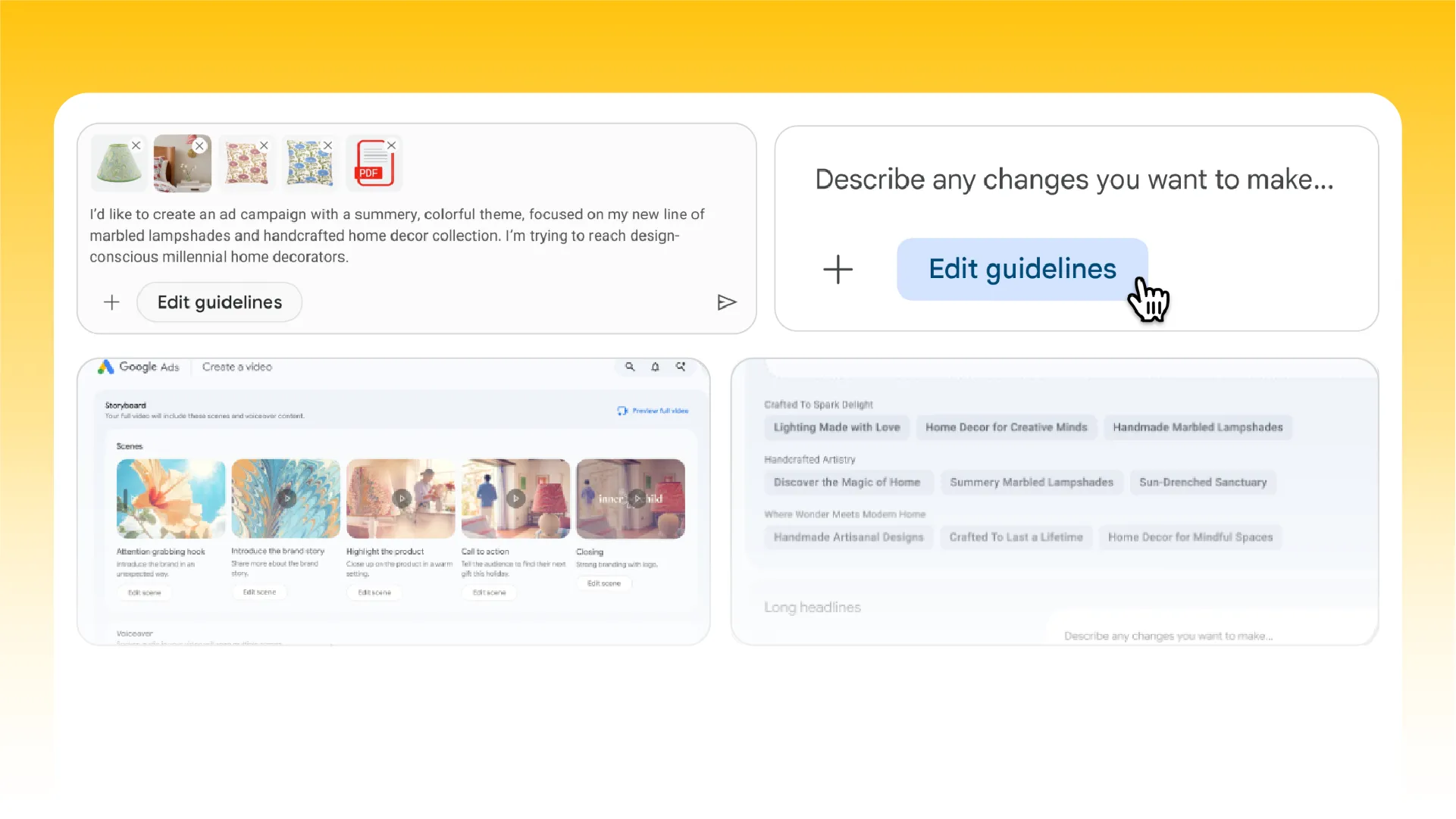This screenshot has width=1456, height=819.
Task: Select Sun-Drenched Sanctuary chip
Action: tap(1203, 482)
